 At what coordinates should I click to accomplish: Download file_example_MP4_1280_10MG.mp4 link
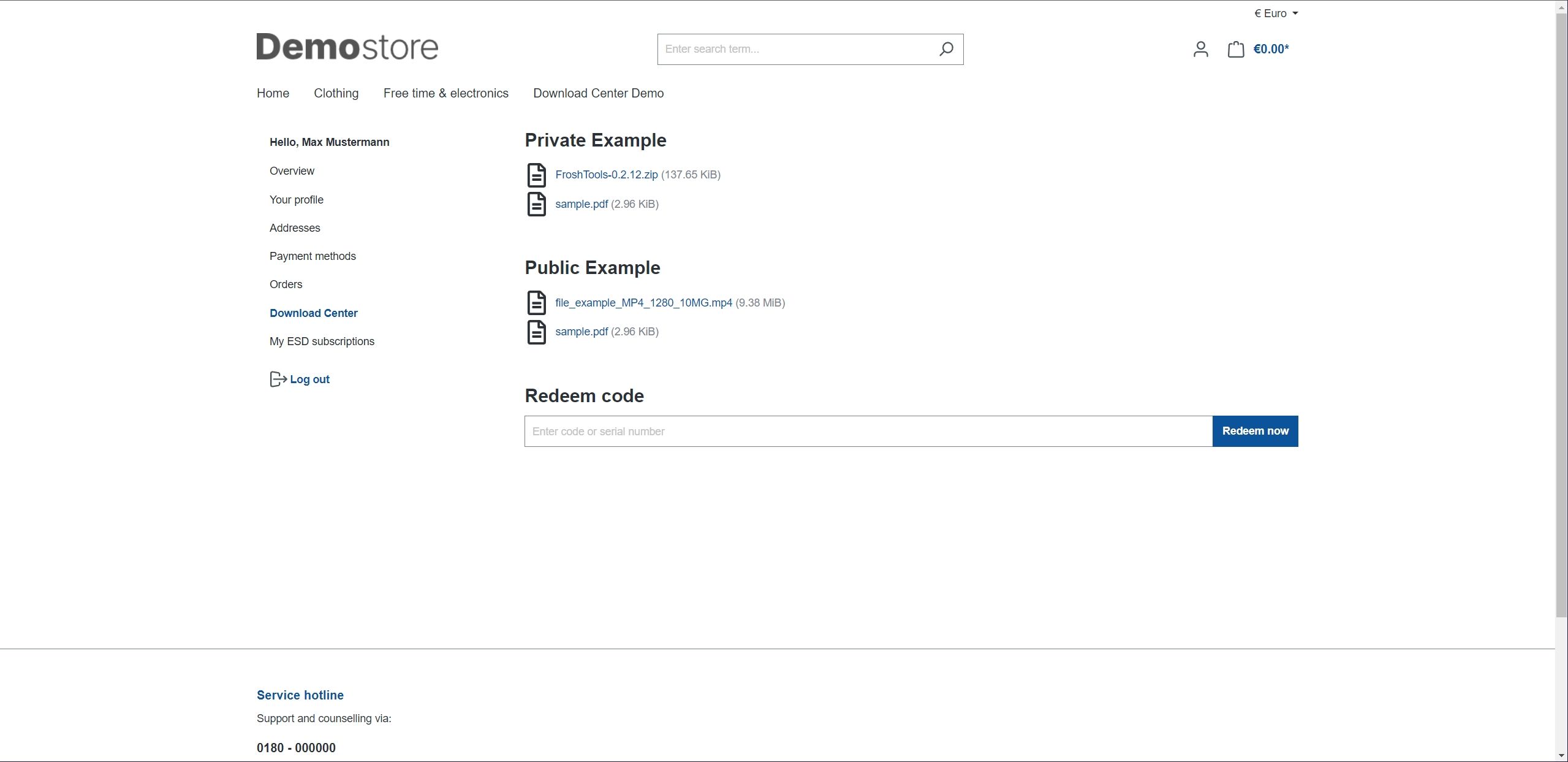(644, 303)
